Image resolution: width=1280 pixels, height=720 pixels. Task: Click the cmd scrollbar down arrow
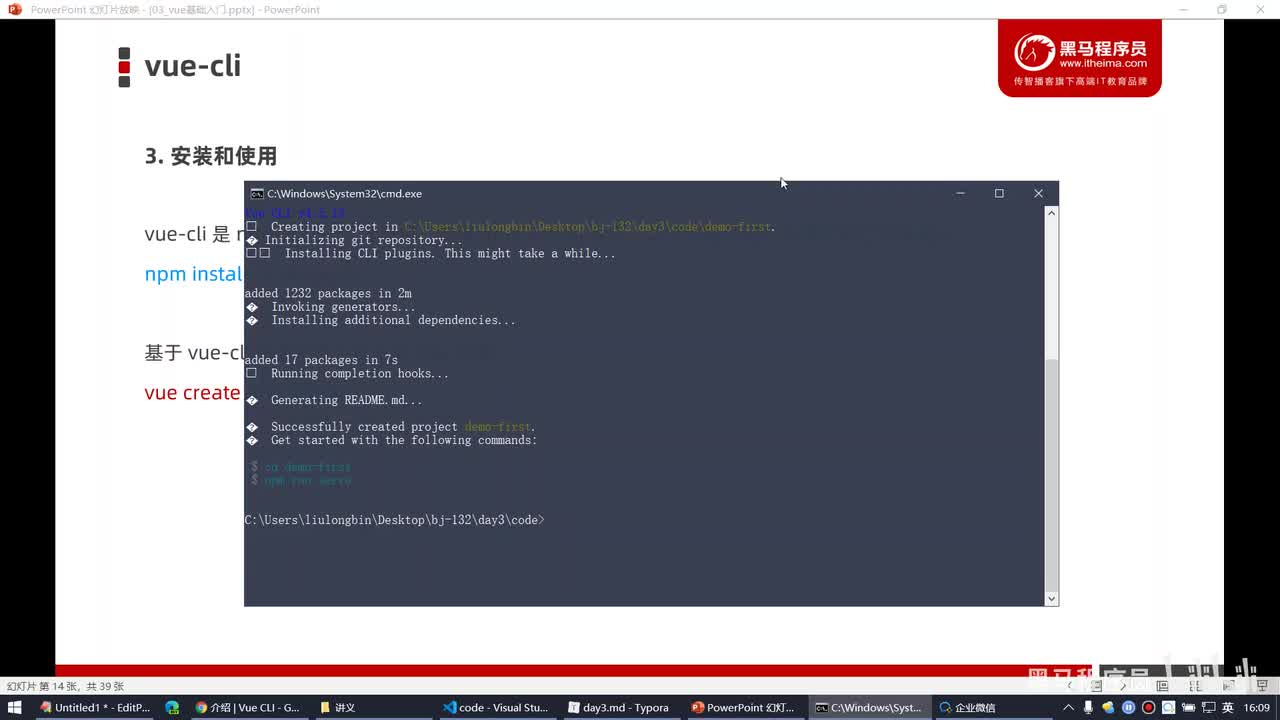[1051, 599]
